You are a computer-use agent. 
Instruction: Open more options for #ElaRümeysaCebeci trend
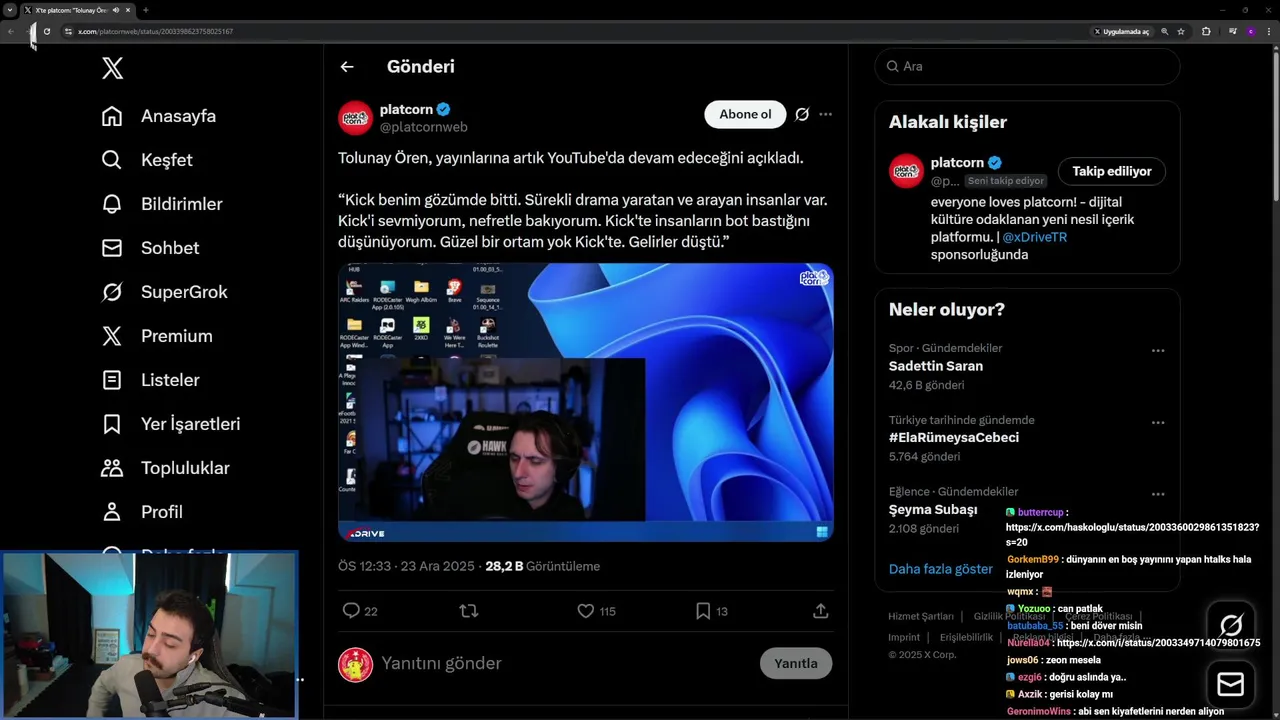1157,423
